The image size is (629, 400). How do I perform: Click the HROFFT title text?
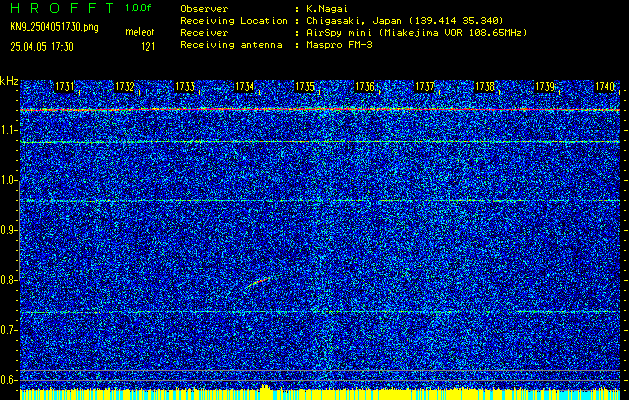(x=62, y=8)
